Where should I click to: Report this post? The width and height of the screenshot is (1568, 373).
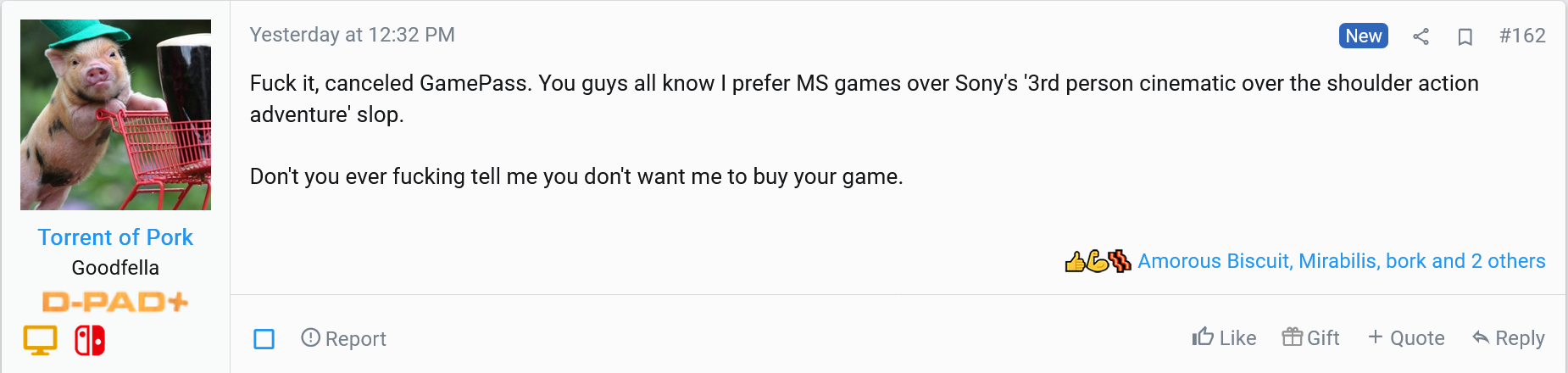[x=343, y=338]
